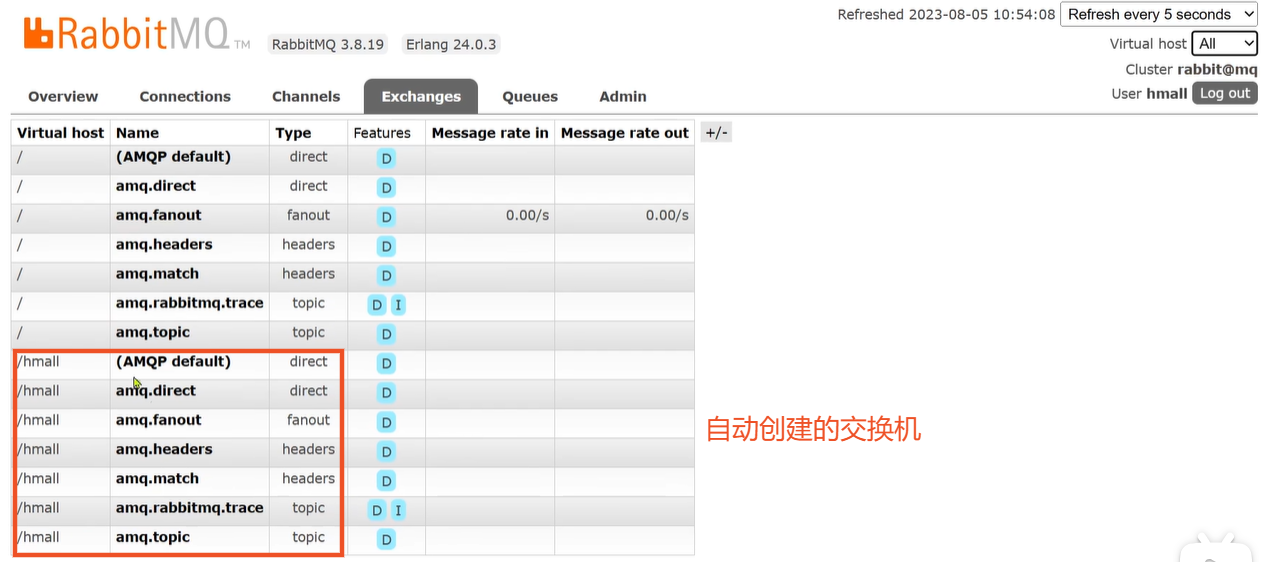Sort by Virtual host column header

[61, 132]
